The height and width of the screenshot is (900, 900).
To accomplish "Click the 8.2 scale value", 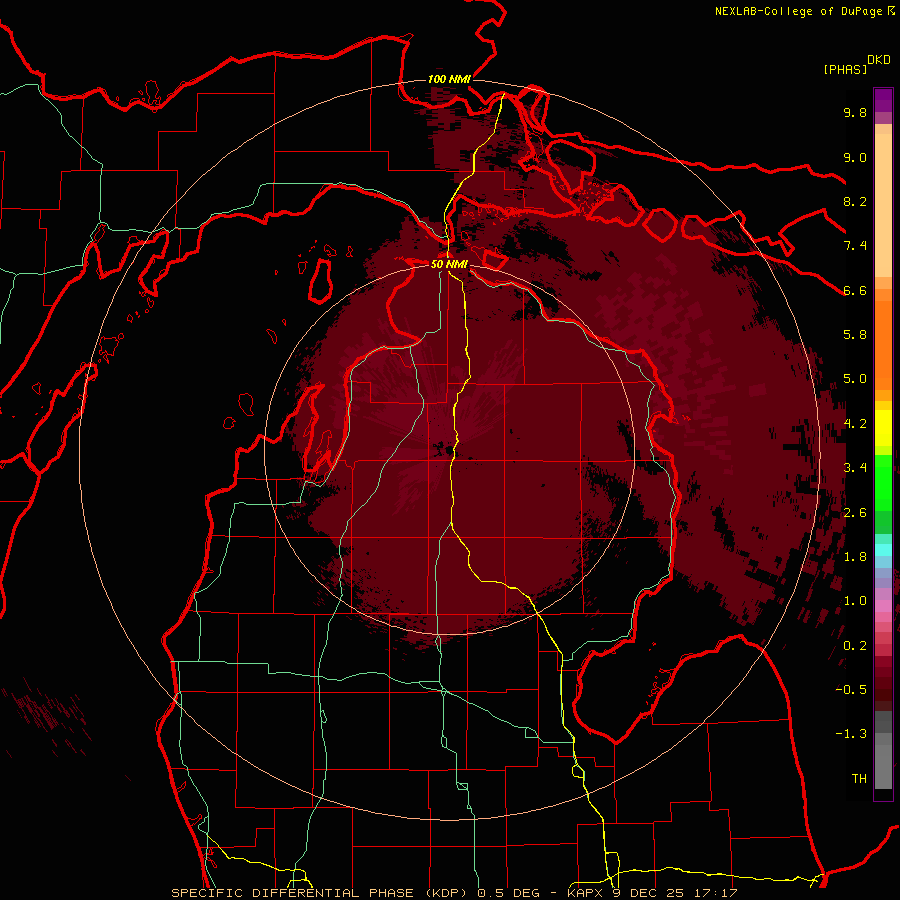I will point(855,201).
